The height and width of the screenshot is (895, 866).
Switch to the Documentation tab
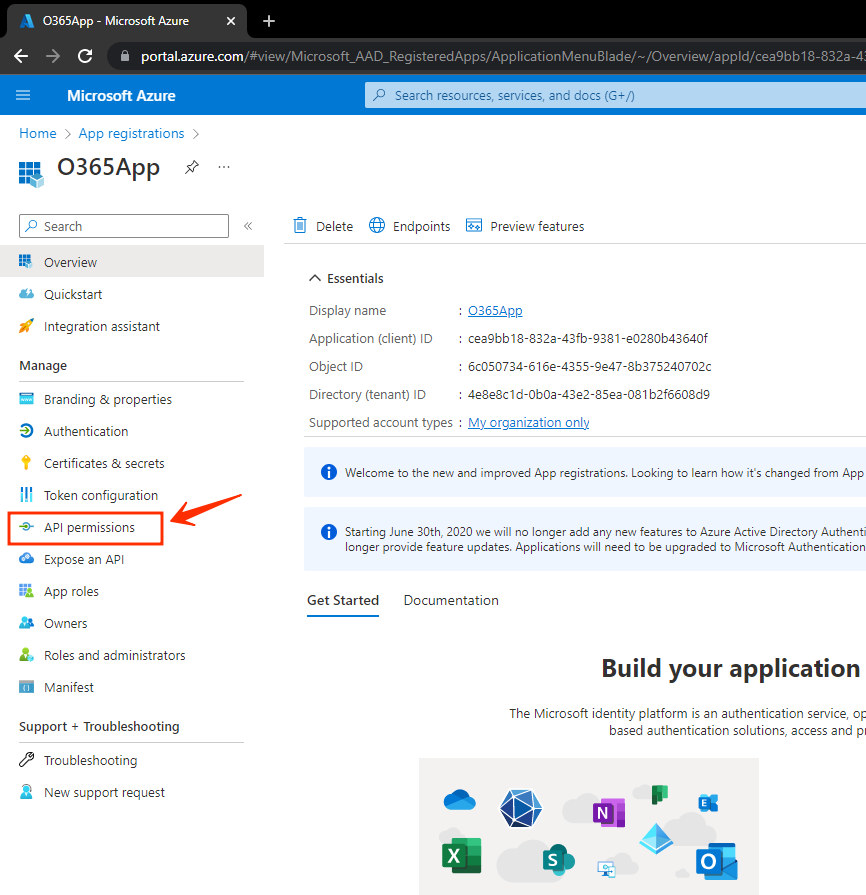[x=451, y=600]
